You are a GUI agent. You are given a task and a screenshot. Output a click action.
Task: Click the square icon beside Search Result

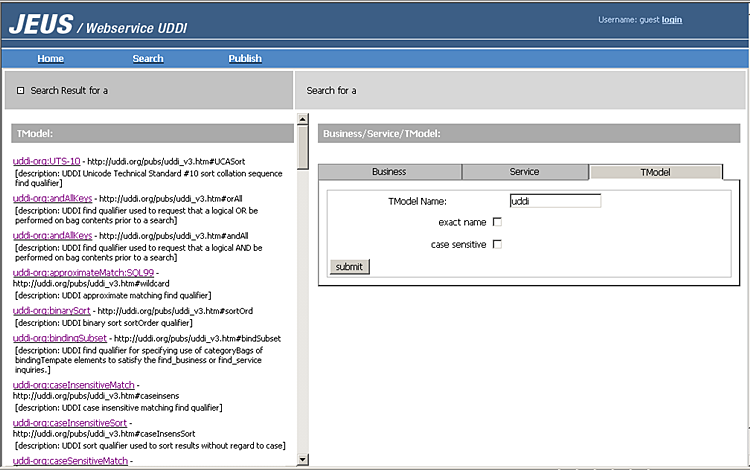click(20, 91)
